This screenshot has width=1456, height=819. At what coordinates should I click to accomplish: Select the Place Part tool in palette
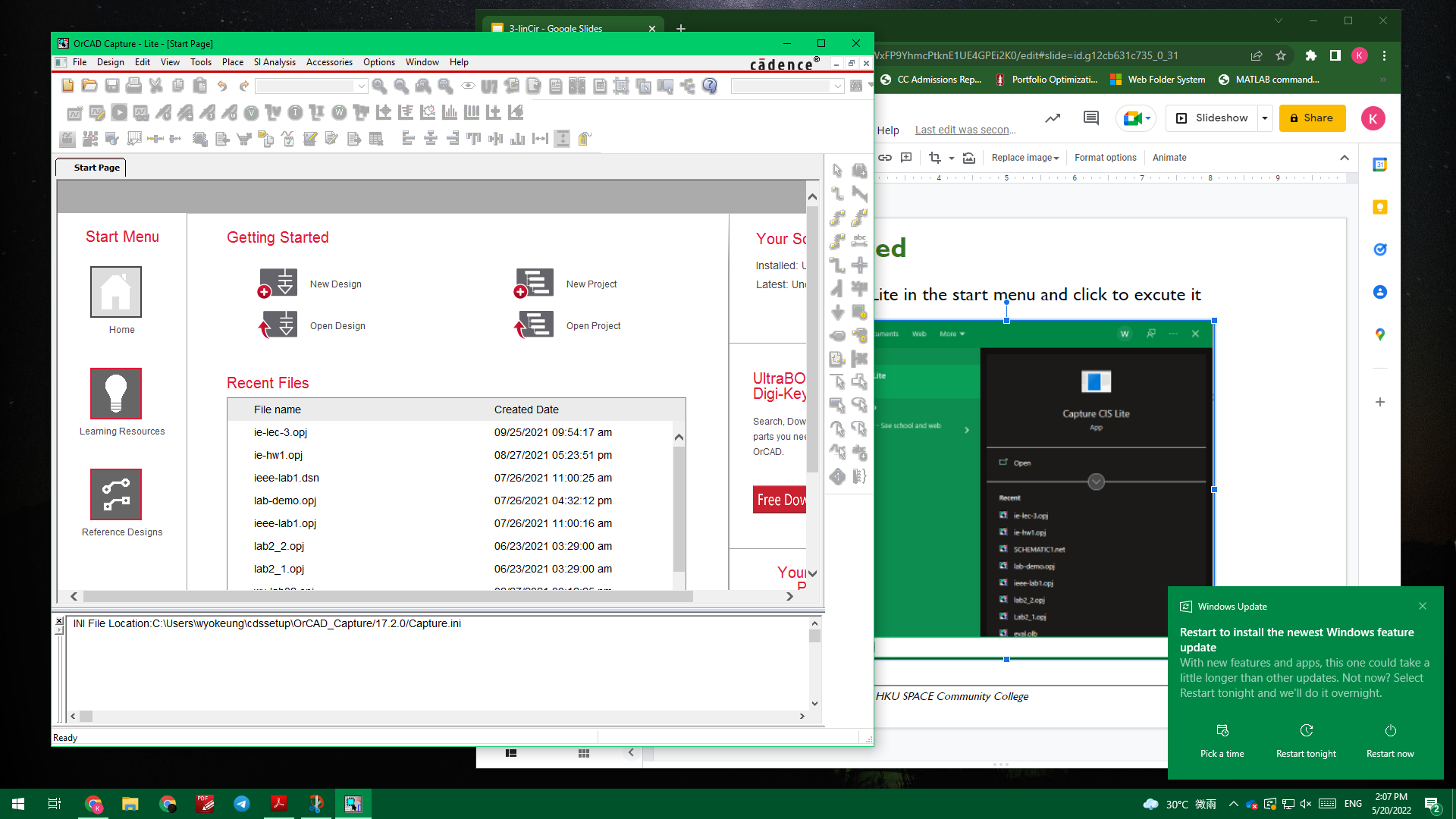click(x=859, y=171)
